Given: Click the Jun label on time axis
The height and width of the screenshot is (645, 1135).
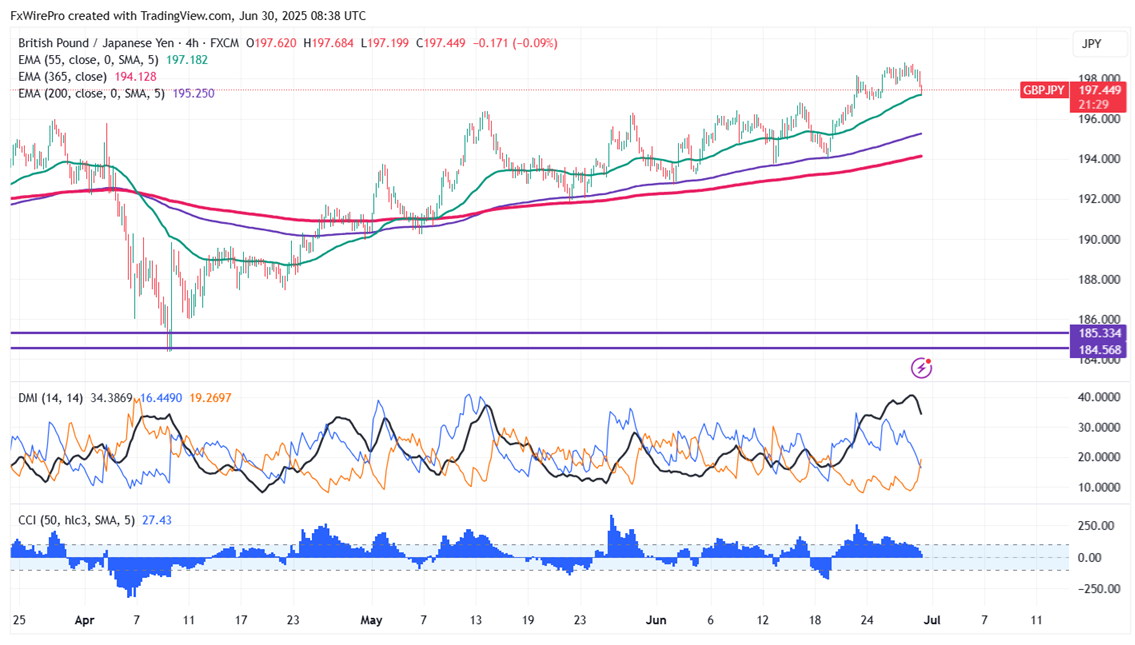Looking at the screenshot, I should pos(656,620).
